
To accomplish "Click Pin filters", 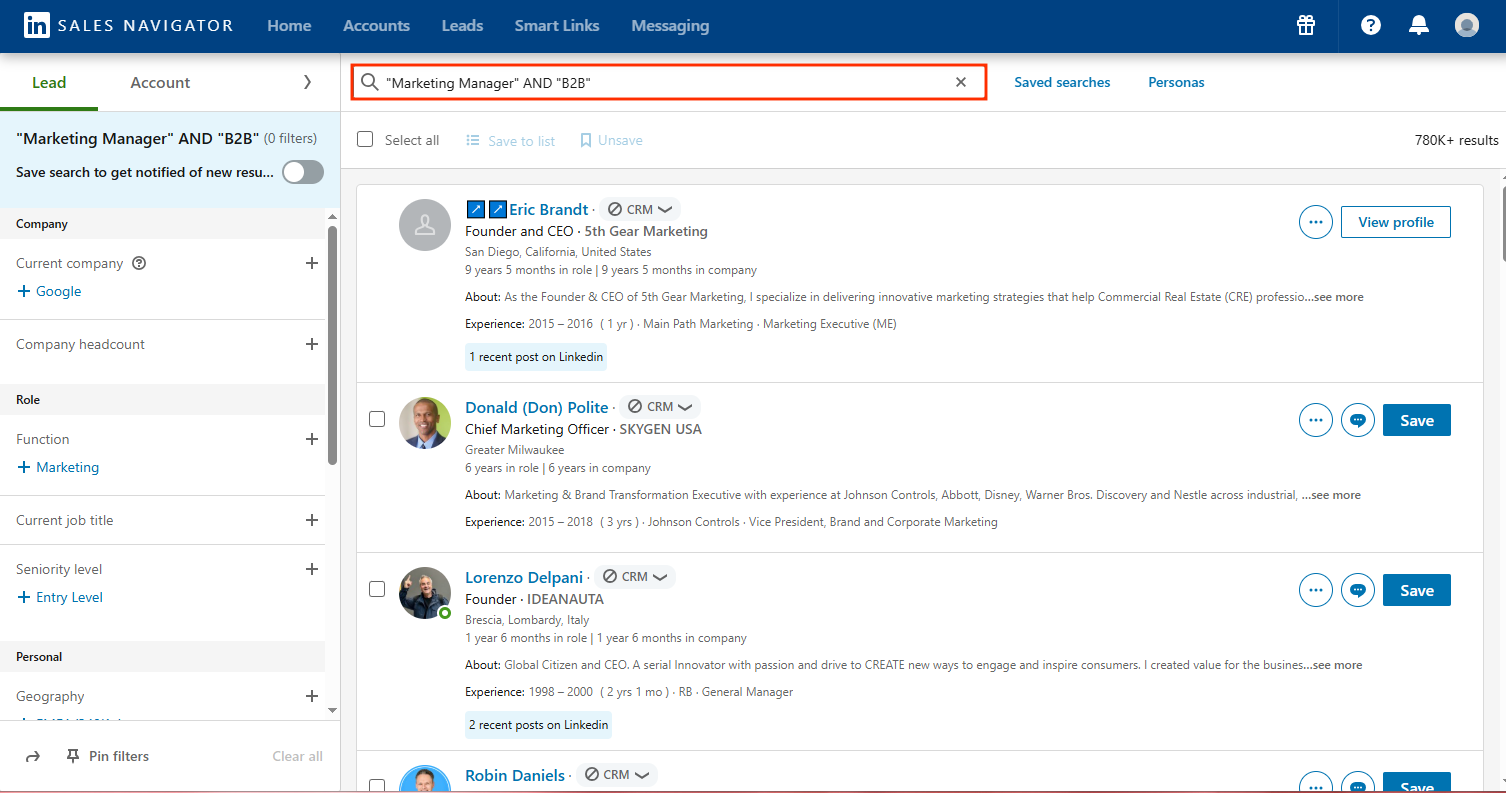I will pos(107,756).
